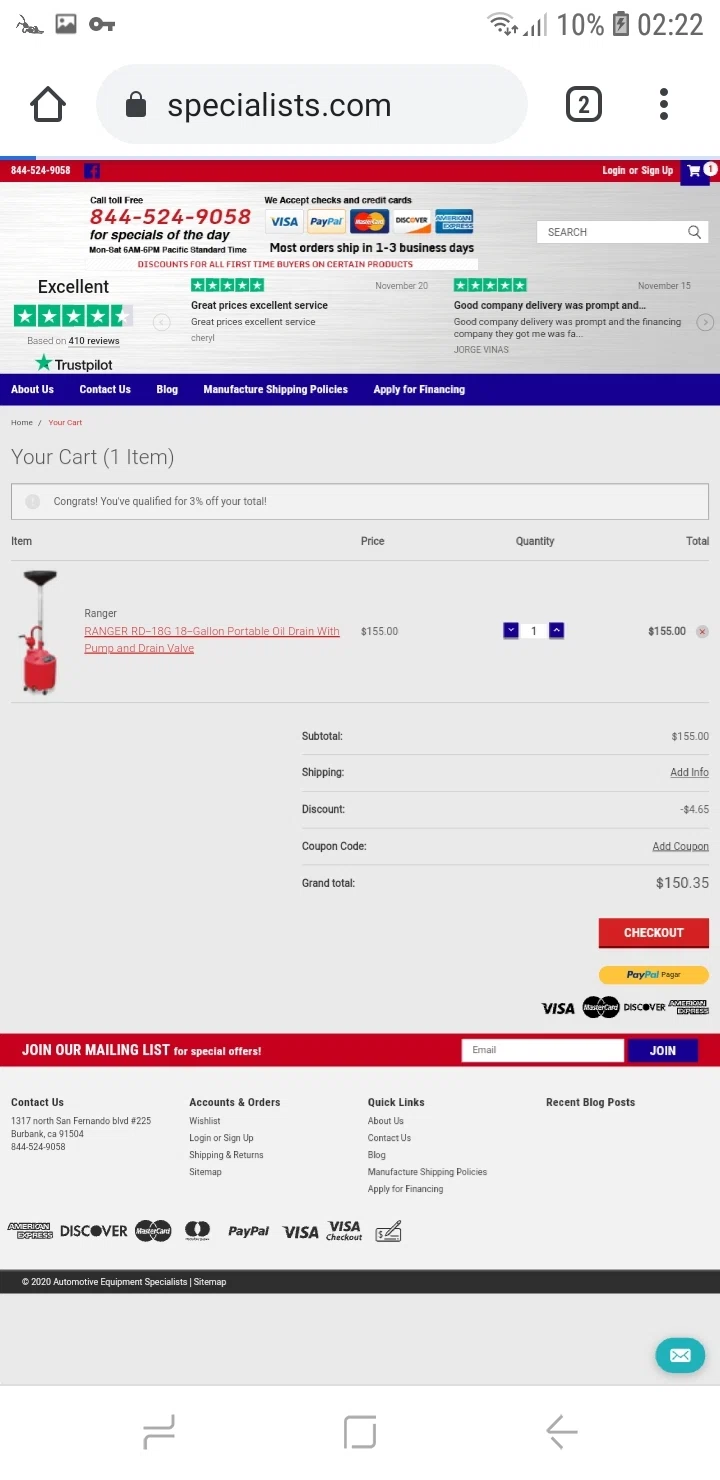Image resolution: width=720 pixels, height=1480 pixels.
Task: Open the About Us menu item
Action: pos(32,390)
